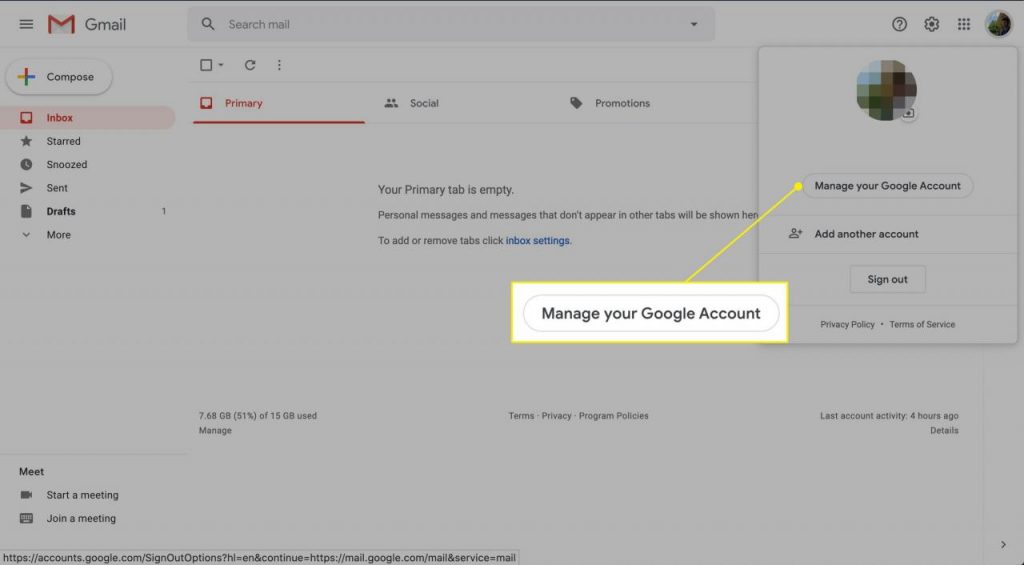The width and height of the screenshot is (1024, 565).
Task: Click the Drafts count 1
Action: (x=163, y=212)
